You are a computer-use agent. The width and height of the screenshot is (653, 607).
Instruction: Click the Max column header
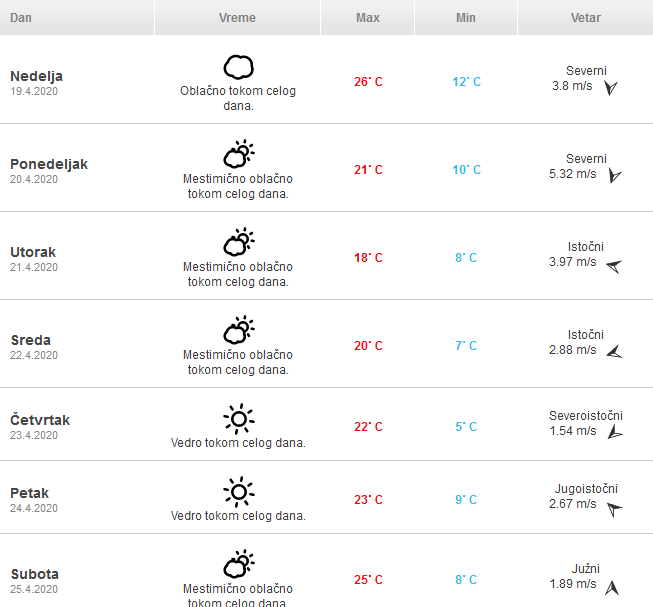[367, 18]
